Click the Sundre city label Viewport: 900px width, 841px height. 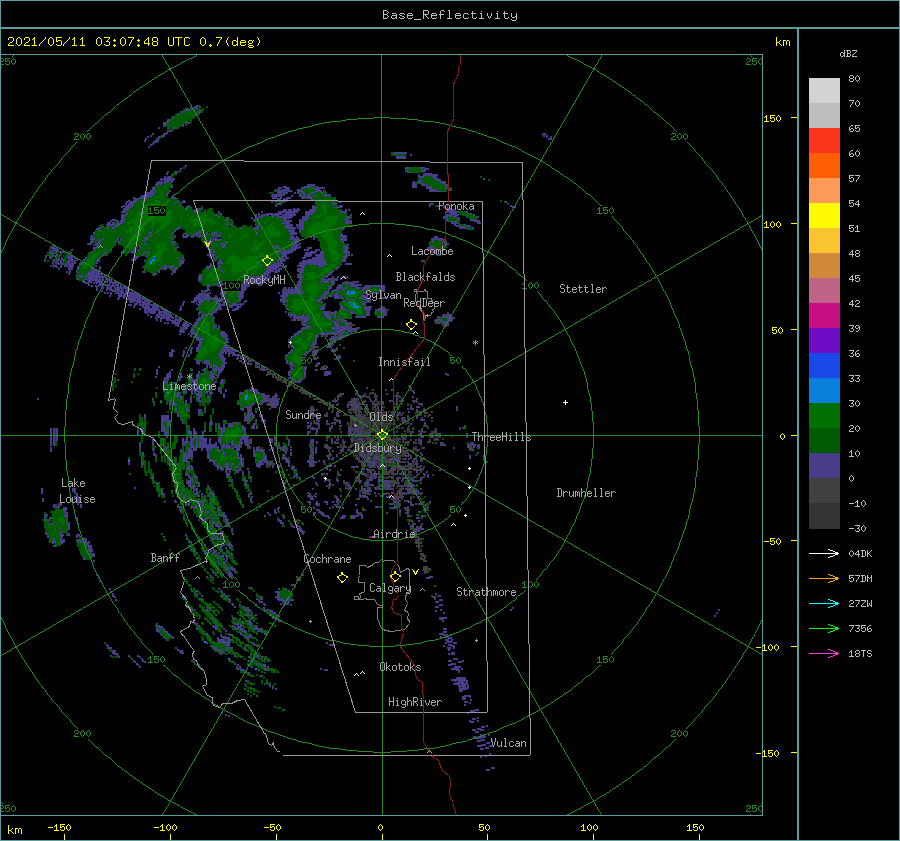coord(303,414)
